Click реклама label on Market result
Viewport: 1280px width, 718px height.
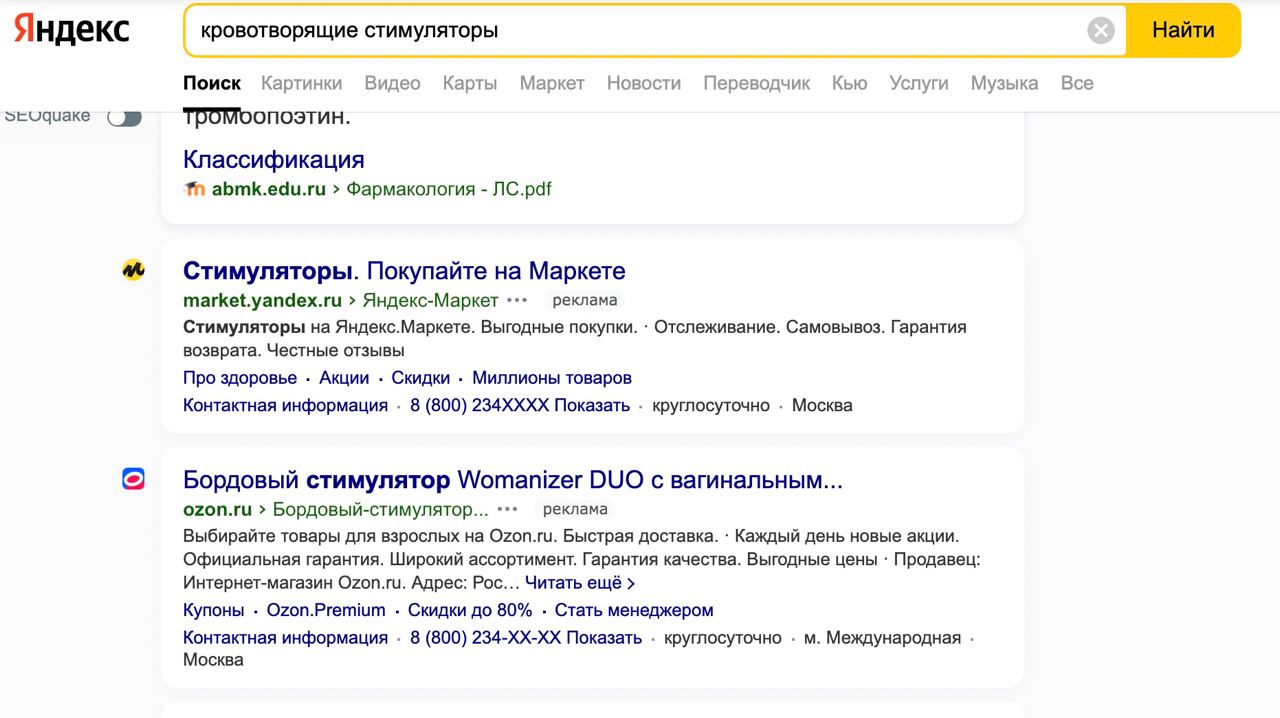pos(585,300)
